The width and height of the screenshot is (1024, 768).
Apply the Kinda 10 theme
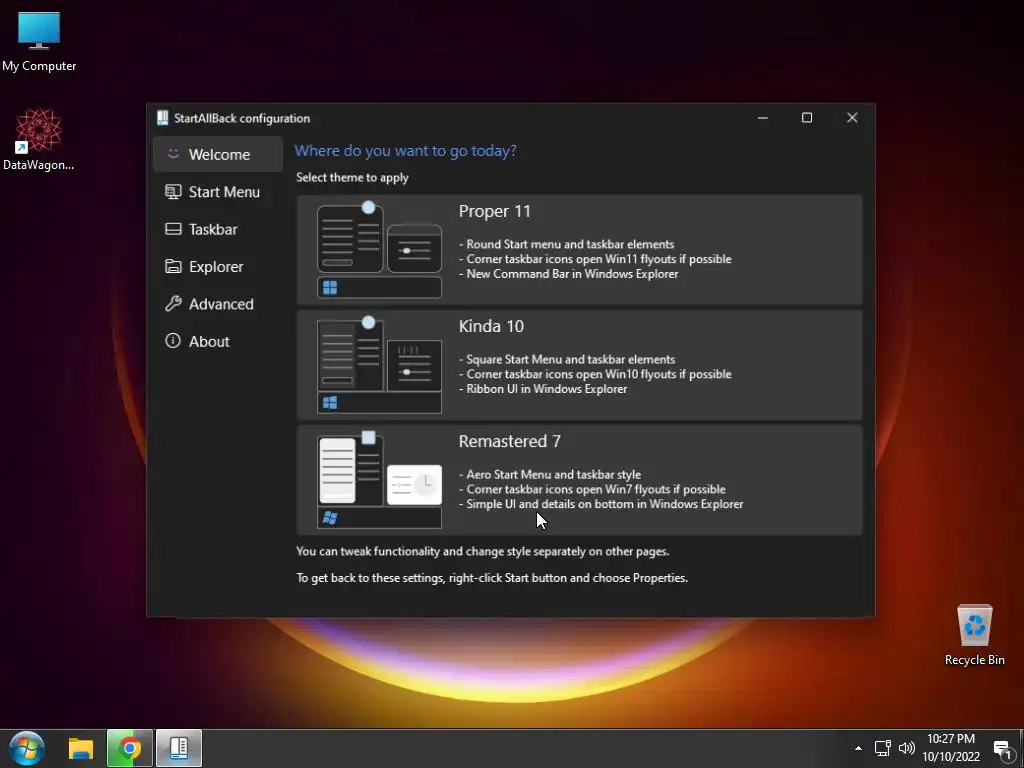[x=579, y=364]
